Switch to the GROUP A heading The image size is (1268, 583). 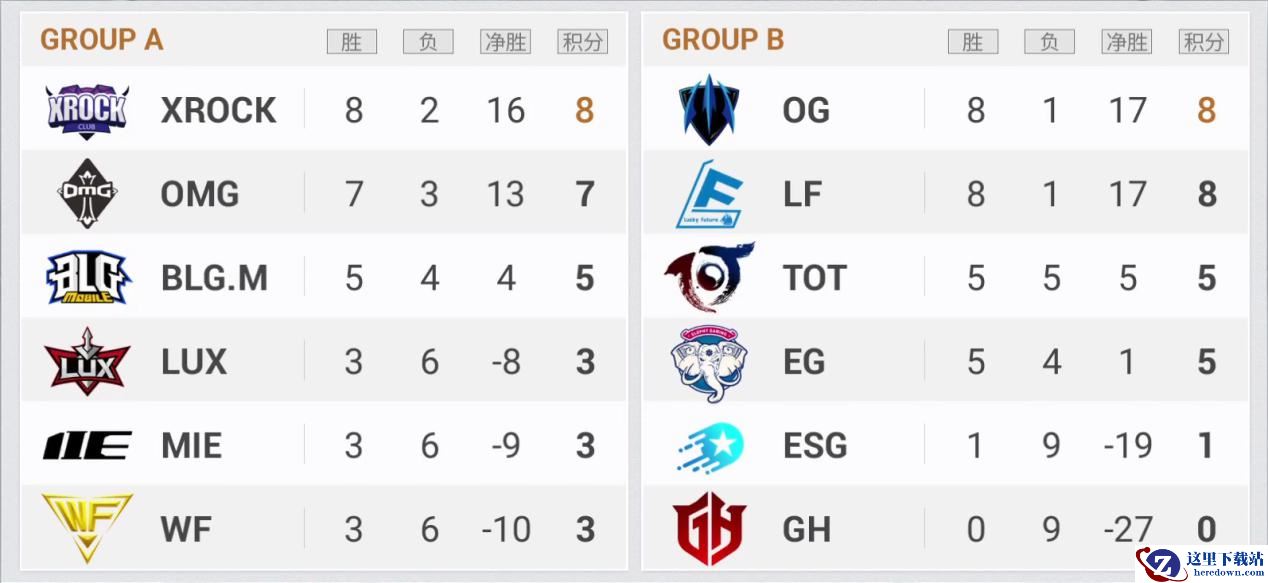101,40
